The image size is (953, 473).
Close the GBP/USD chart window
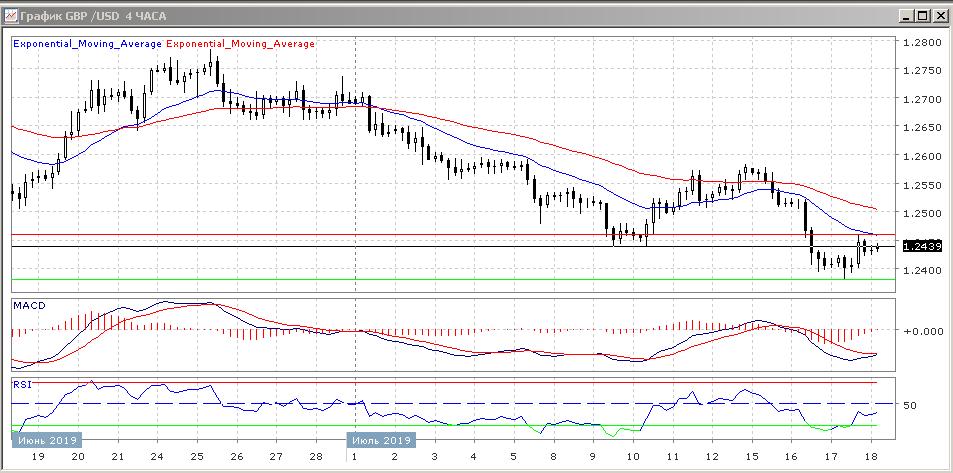[938, 16]
